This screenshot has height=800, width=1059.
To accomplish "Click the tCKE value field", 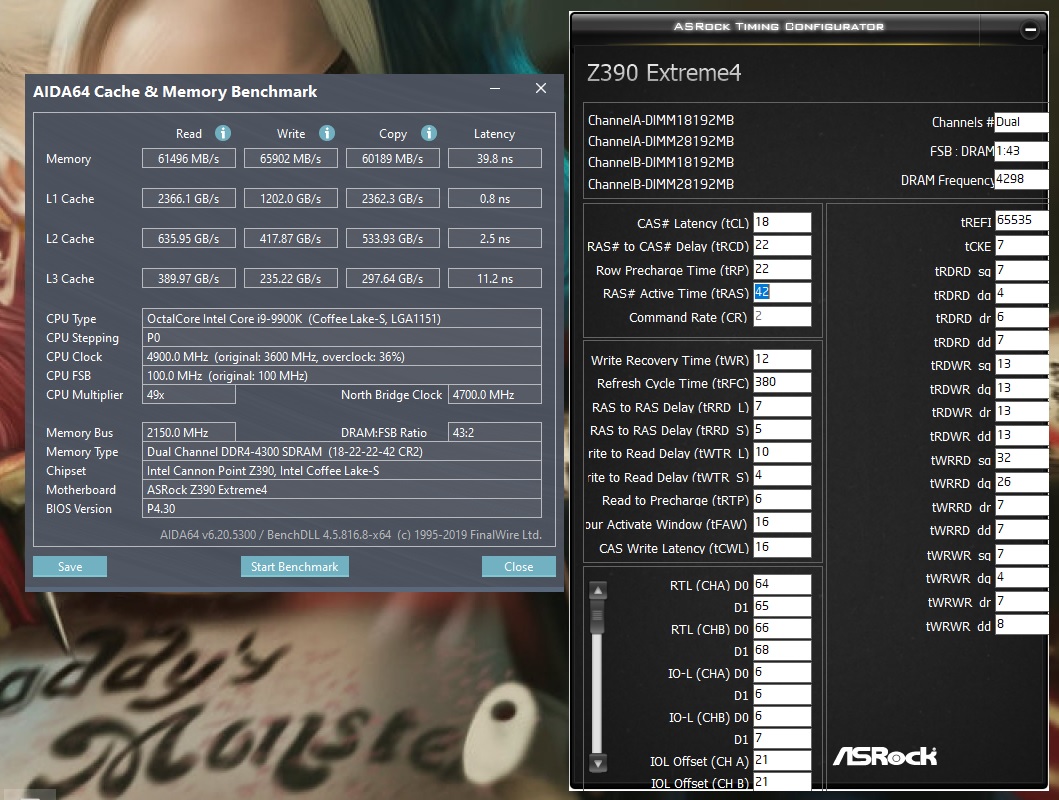I will pos(1021,246).
